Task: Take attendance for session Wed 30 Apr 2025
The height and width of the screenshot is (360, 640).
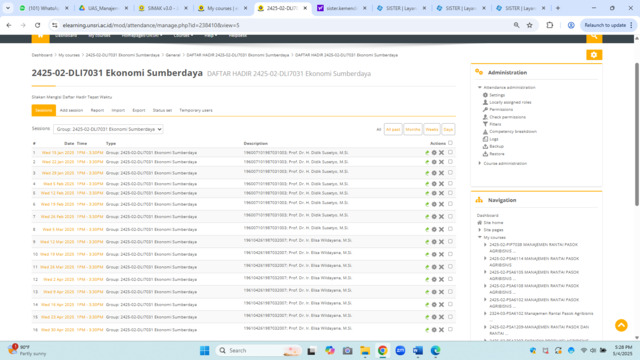Action: pos(427,330)
